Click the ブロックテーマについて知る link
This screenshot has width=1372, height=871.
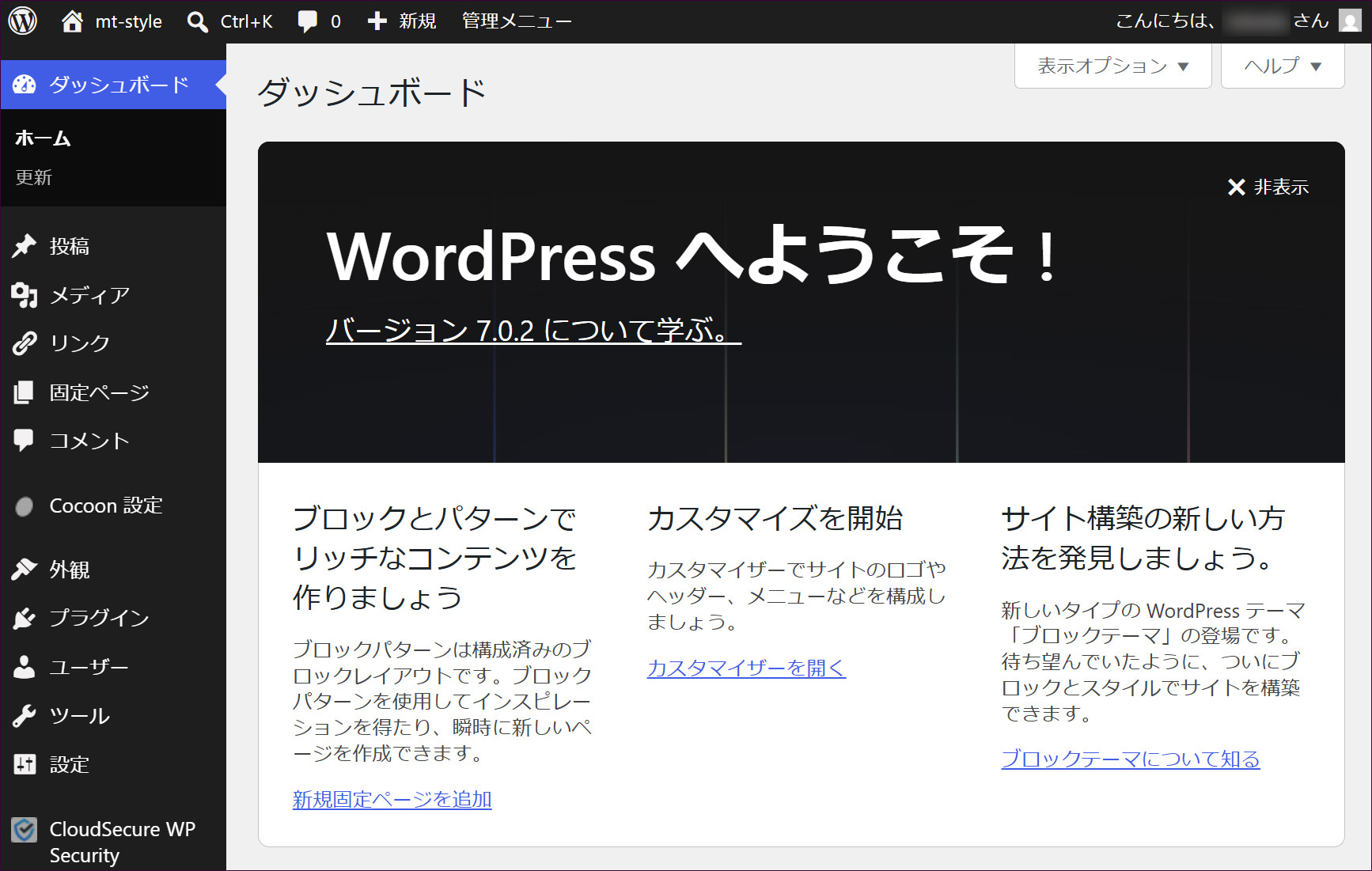(1131, 759)
